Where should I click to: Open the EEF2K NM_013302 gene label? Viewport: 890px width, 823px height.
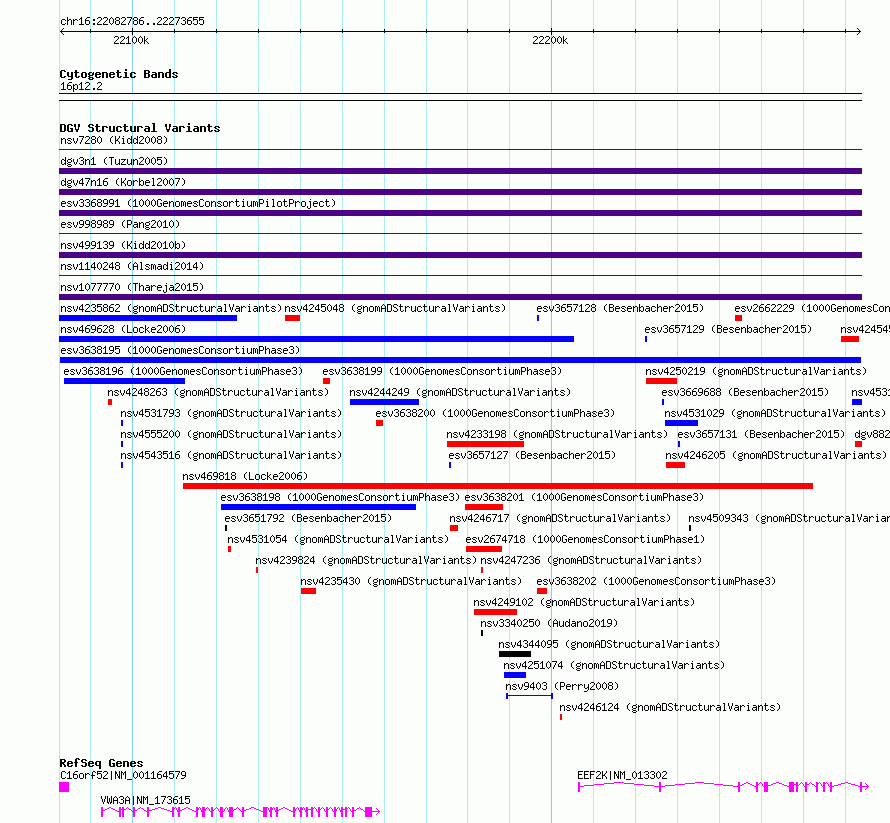click(x=622, y=775)
